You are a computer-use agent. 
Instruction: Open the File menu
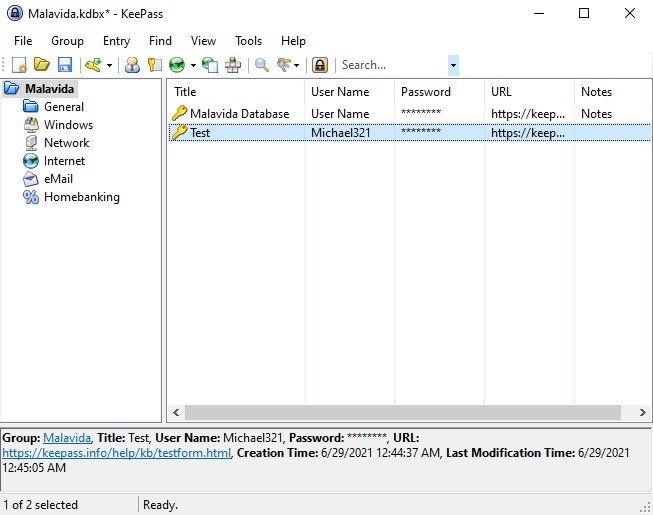[x=23, y=41]
